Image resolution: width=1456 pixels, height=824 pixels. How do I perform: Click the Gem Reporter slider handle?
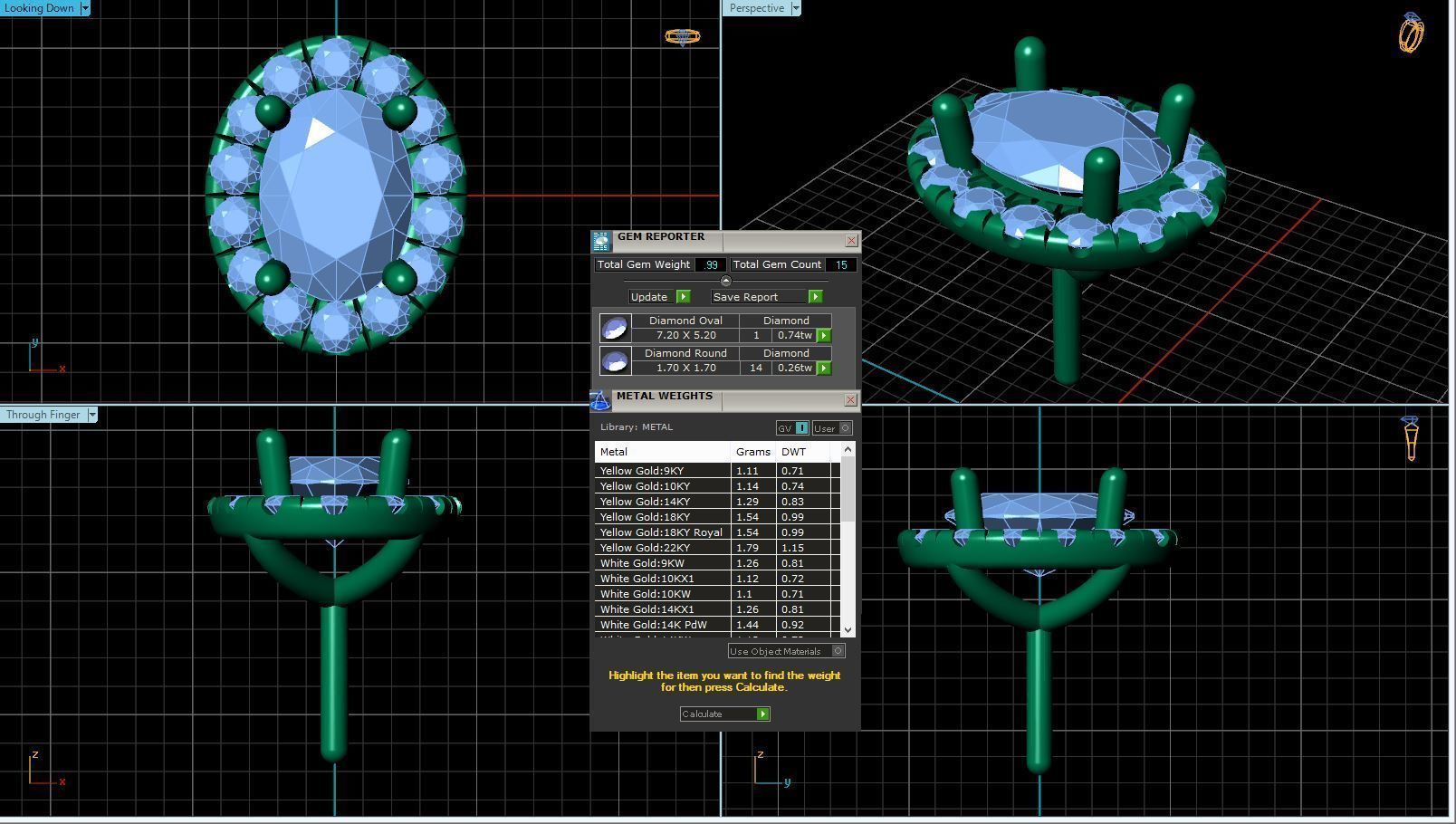(x=725, y=281)
